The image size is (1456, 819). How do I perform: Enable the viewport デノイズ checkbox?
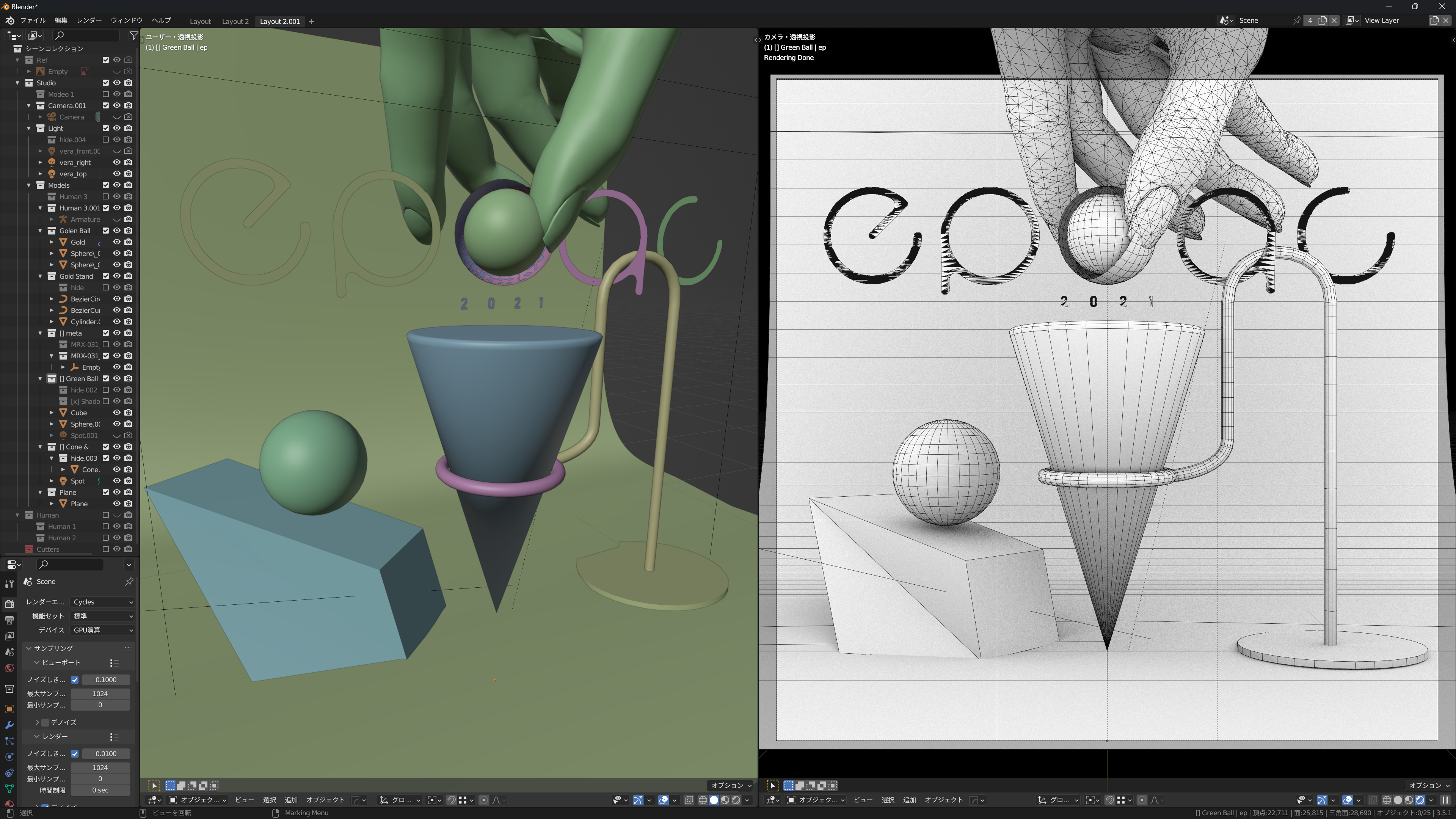45,722
